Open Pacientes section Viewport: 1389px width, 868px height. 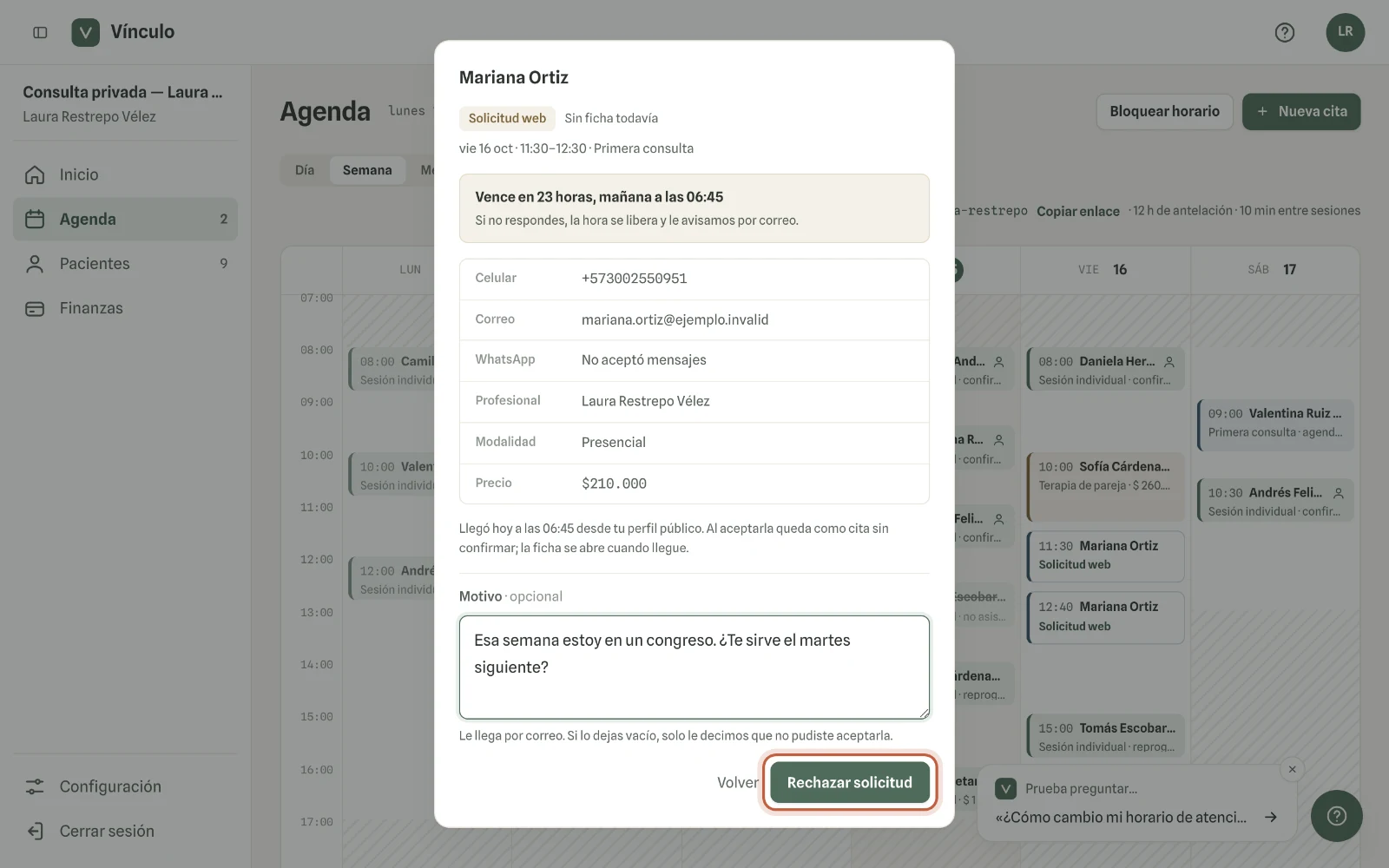tap(125, 264)
